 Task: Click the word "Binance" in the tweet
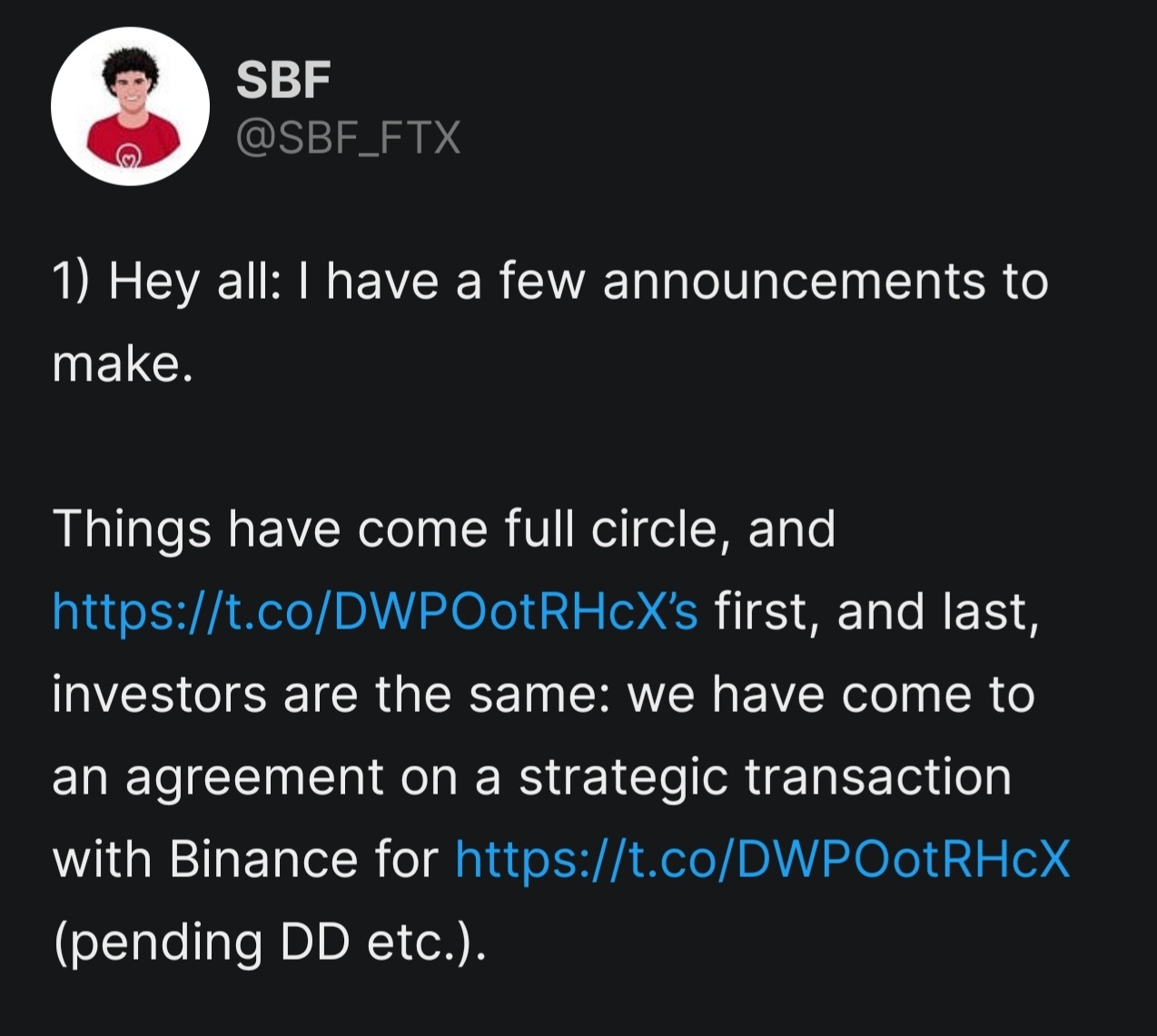coord(263,859)
